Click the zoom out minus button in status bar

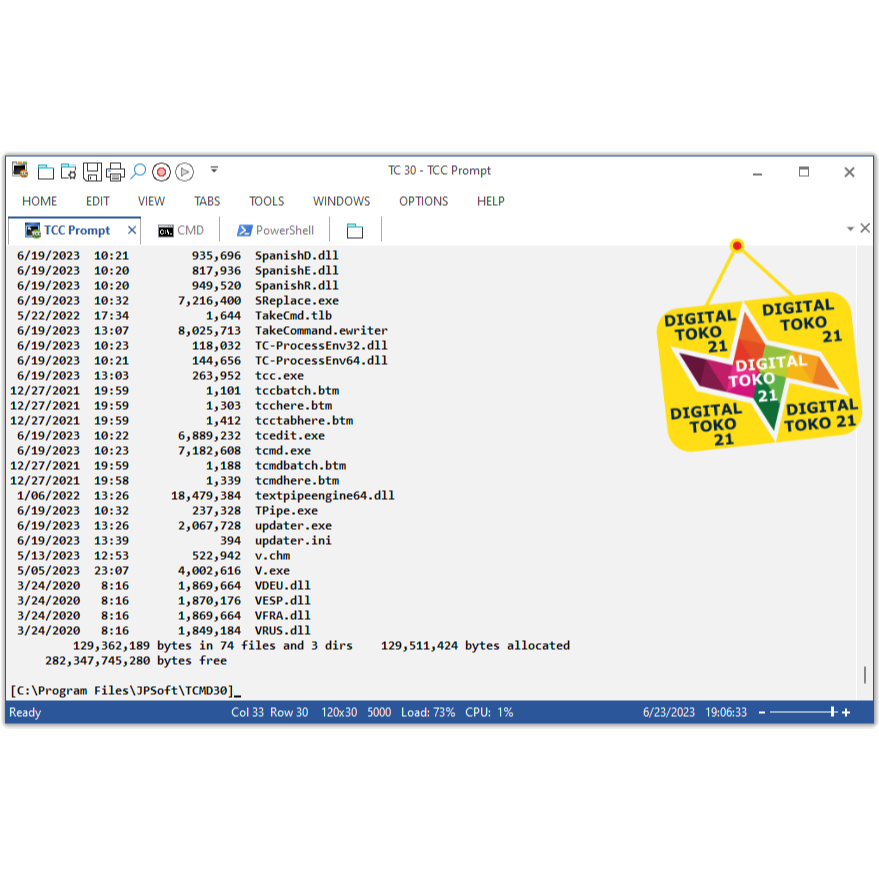coord(762,713)
